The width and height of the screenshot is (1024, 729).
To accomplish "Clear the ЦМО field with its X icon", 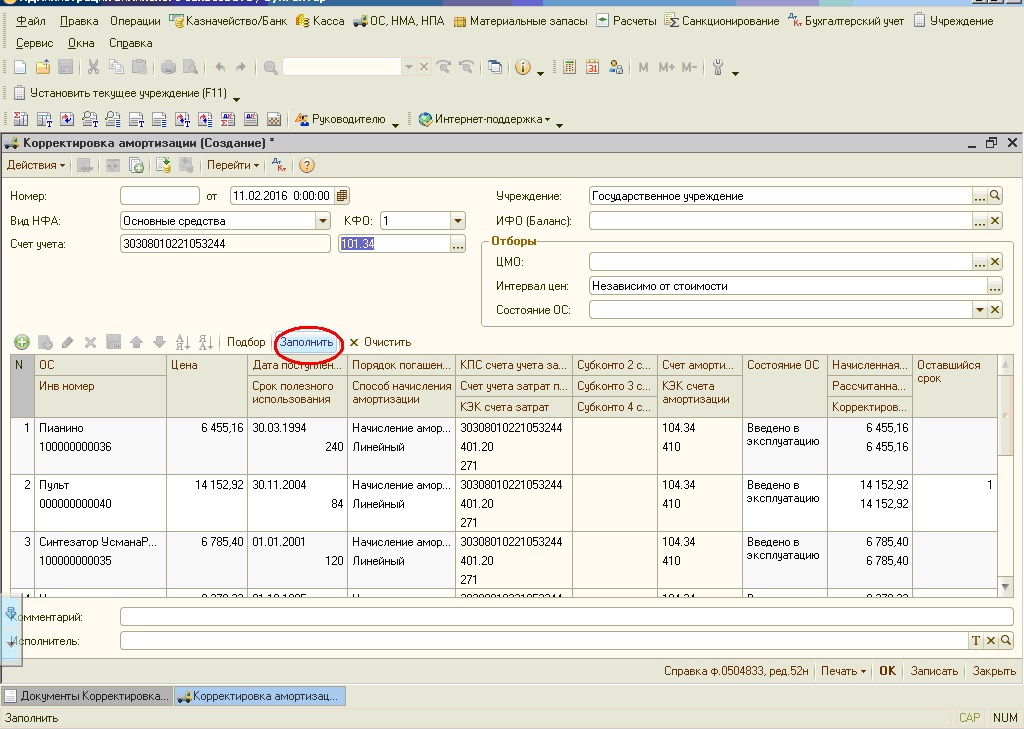I will (995, 262).
